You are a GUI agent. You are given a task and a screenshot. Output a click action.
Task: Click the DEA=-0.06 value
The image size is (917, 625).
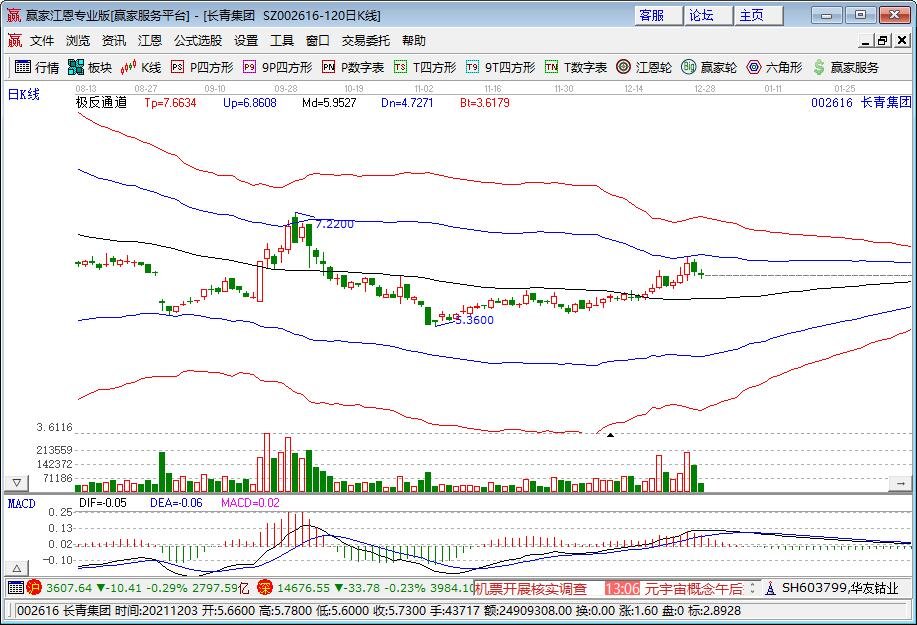(x=176, y=503)
